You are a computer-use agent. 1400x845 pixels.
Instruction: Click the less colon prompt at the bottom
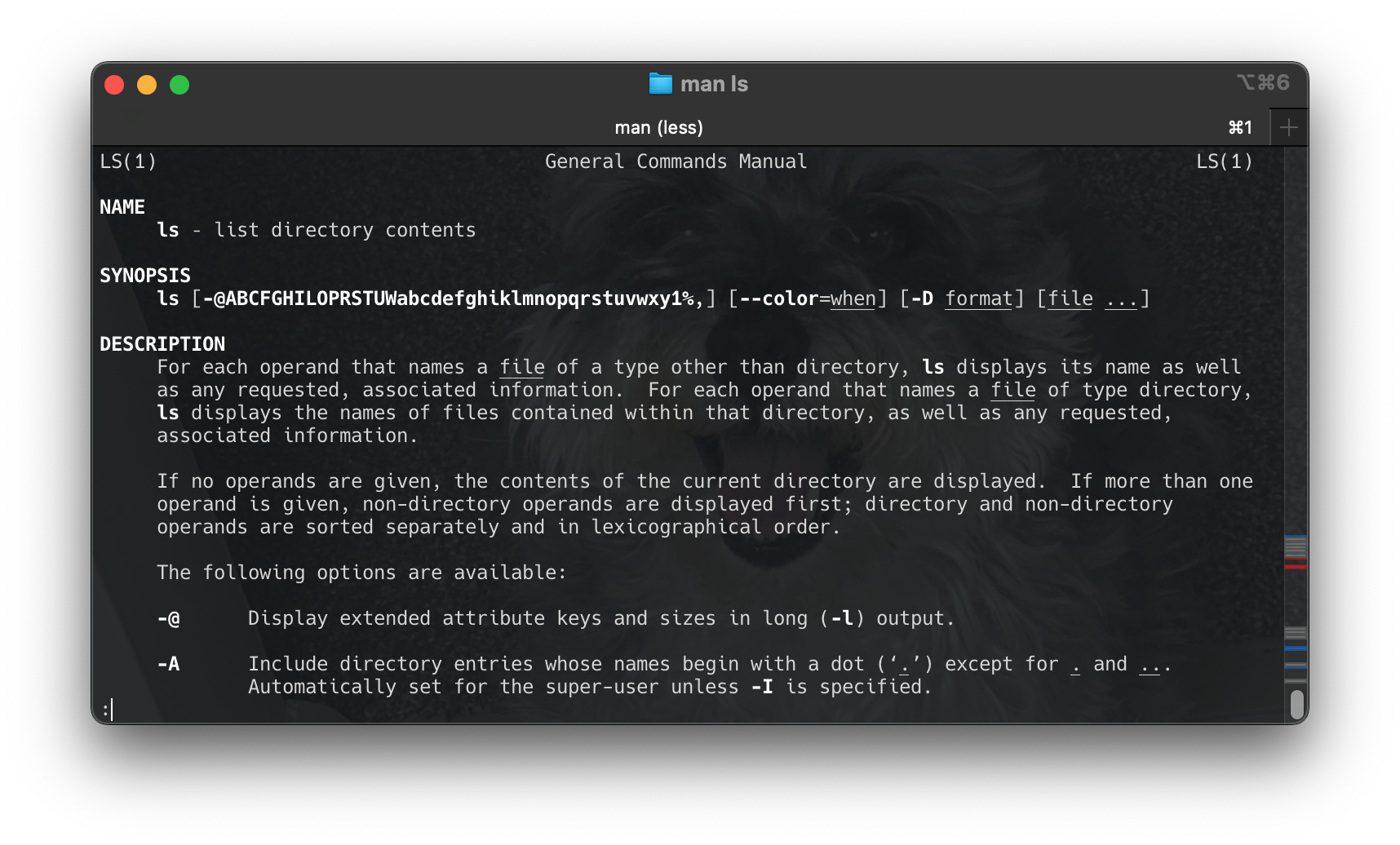click(x=106, y=710)
